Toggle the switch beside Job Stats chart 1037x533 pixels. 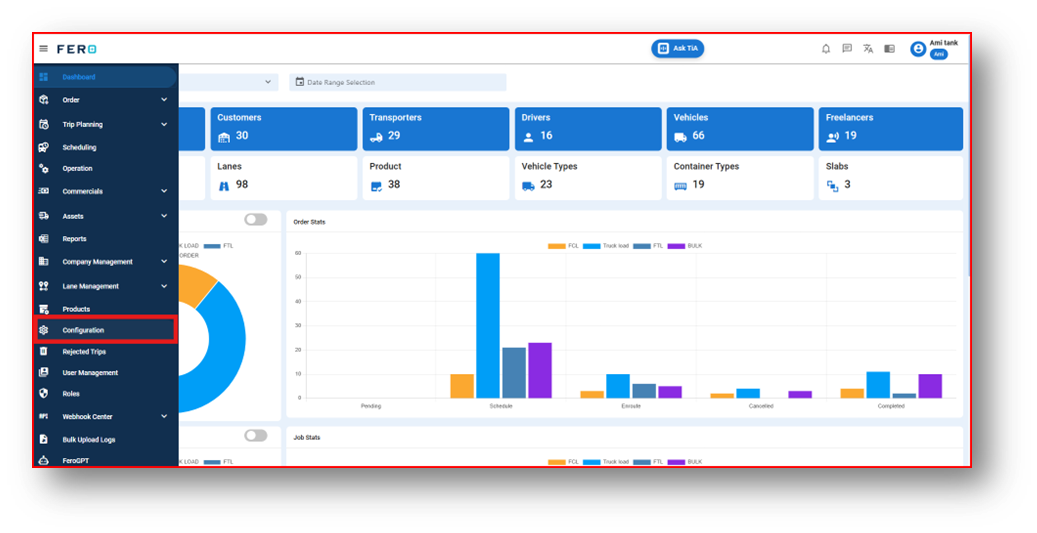256,435
